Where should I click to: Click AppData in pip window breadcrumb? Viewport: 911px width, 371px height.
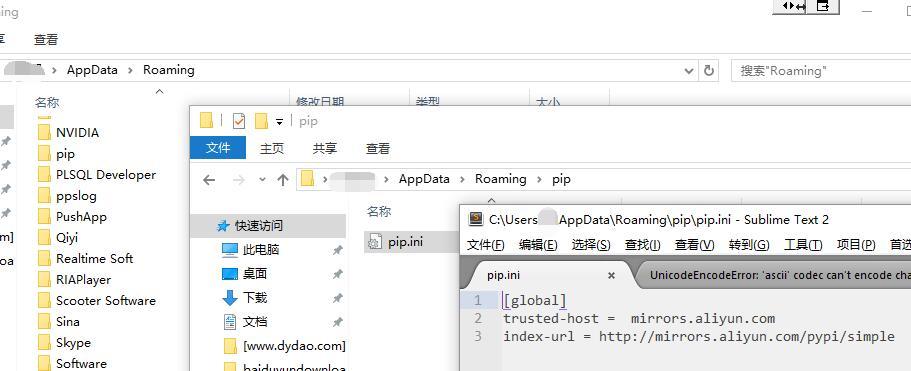(424, 179)
